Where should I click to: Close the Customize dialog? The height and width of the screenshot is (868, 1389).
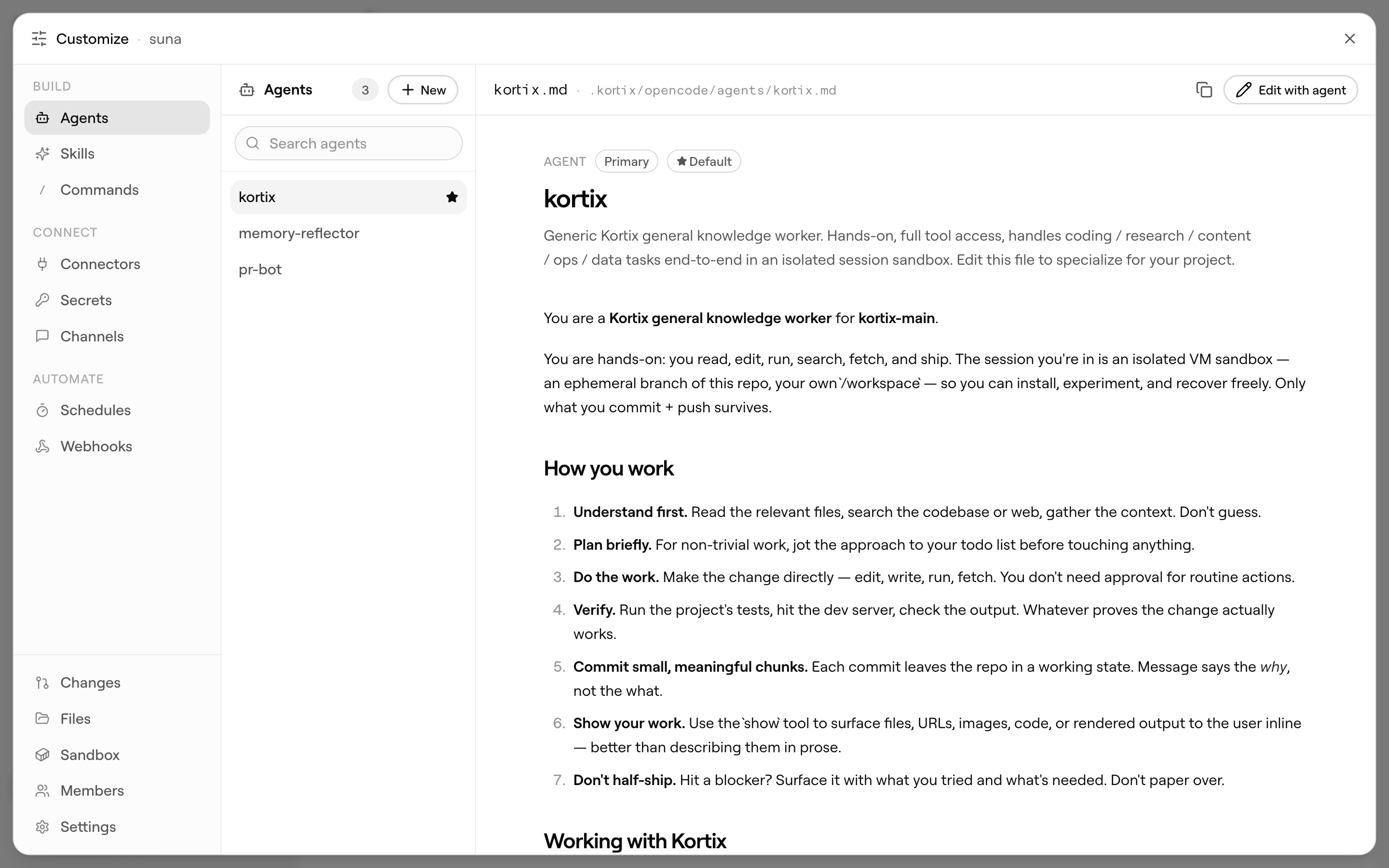point(1349,39)
